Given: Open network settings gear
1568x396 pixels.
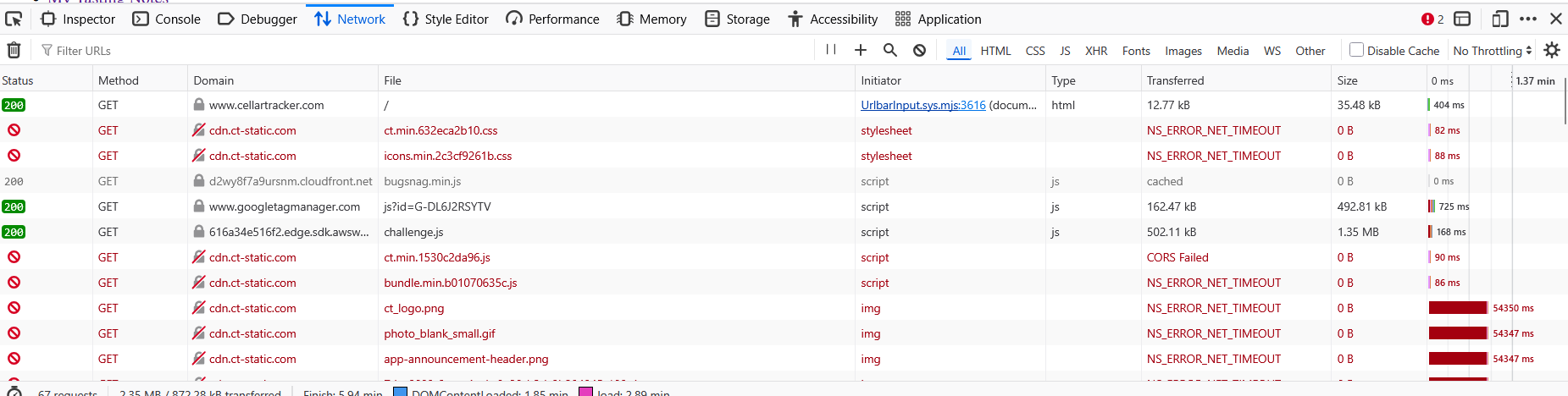Looking at the screenshot, I should pyautogui.click(x=1551, y=50).
